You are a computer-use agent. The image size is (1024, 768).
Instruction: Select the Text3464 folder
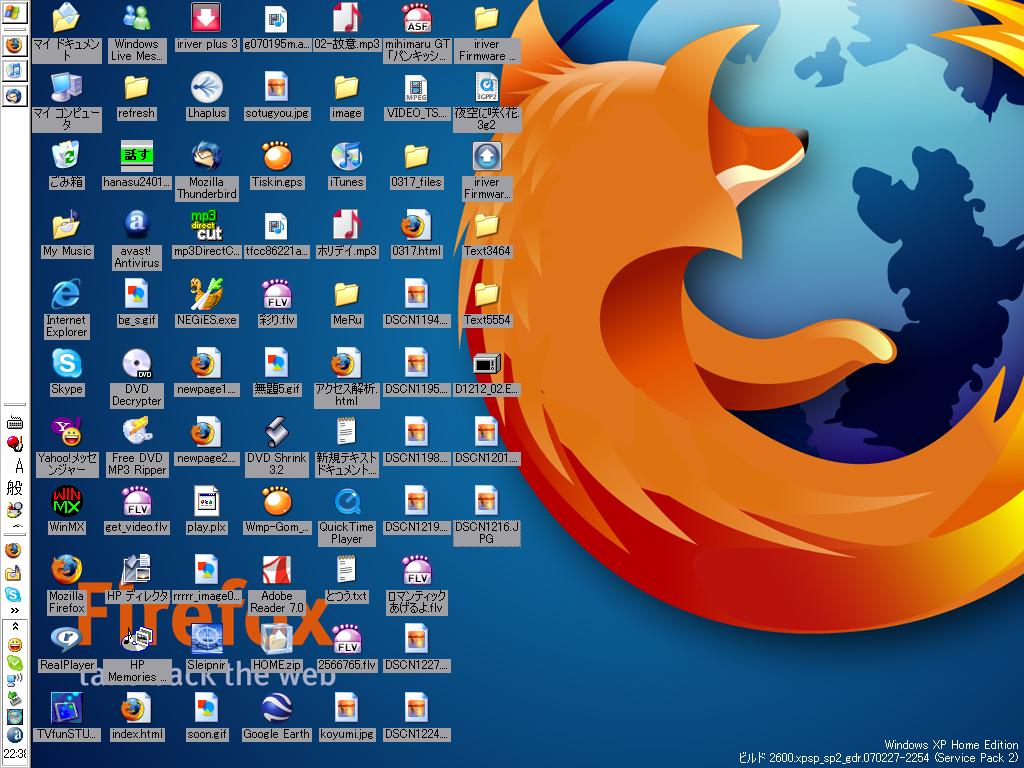[487, 233]
